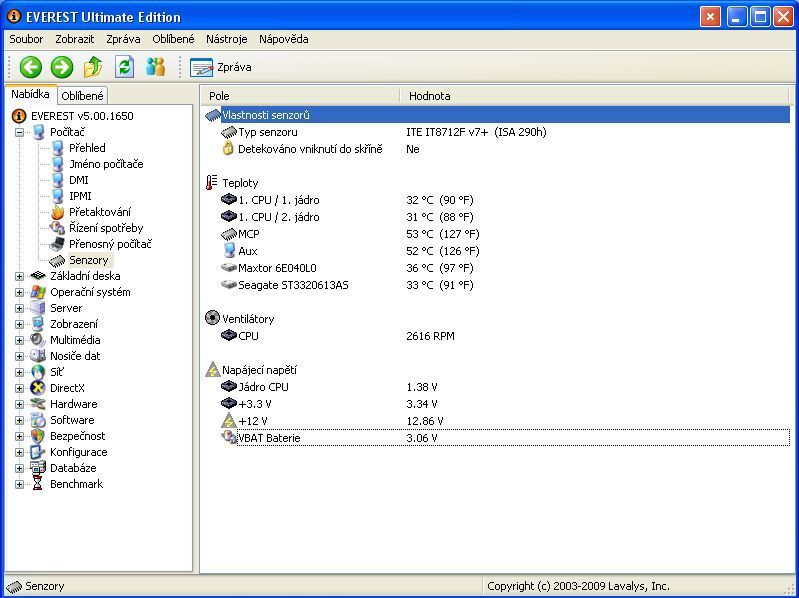Screen dimensions: 799x598
Task: Open the Nástroje menu
Action: pos(226,39)
